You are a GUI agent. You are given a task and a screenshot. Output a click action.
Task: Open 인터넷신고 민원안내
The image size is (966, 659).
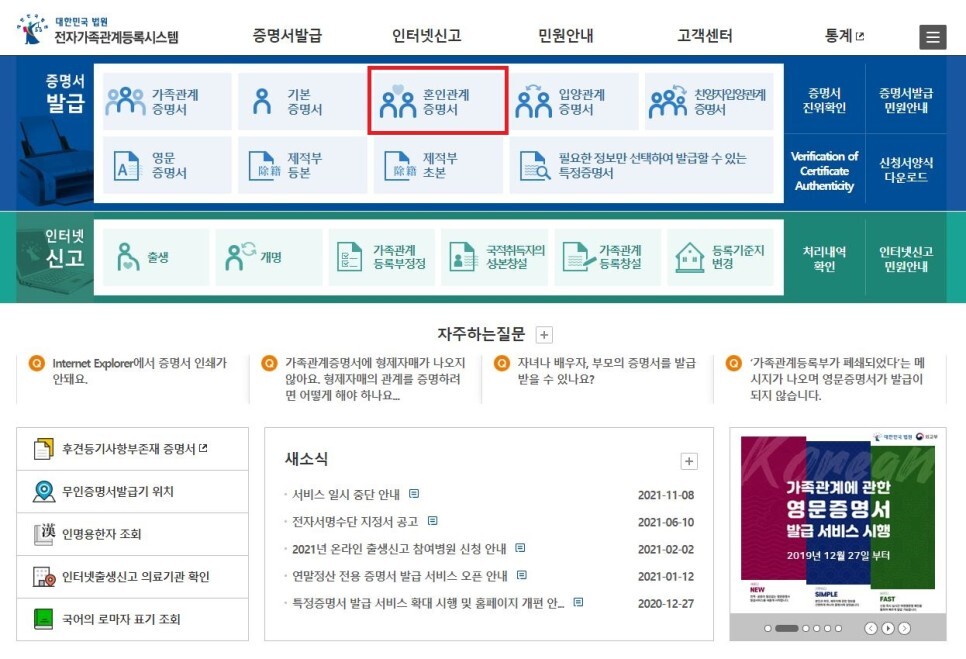906,259
